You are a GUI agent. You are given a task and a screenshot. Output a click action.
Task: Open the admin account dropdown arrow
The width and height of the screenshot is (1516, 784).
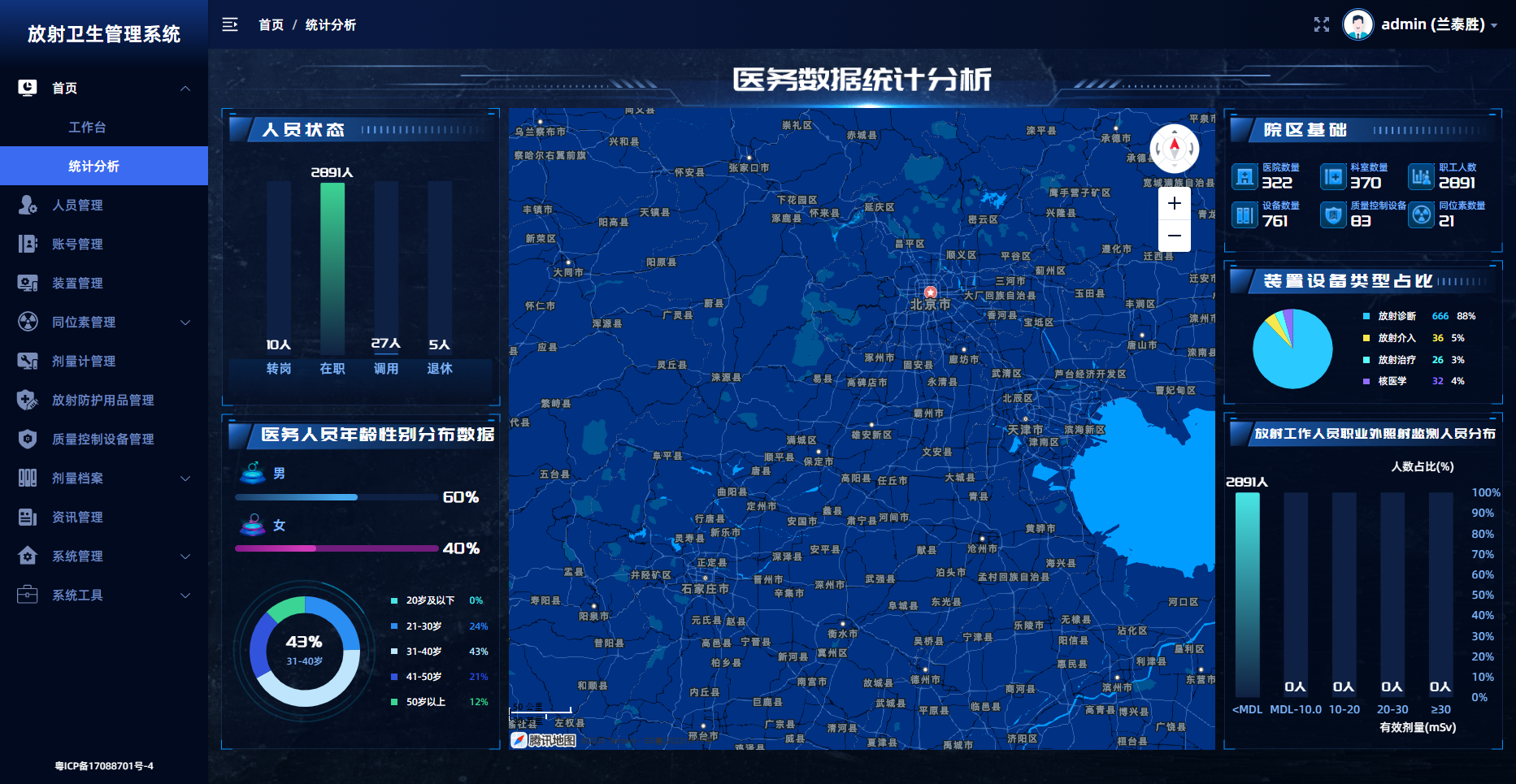pyautogui.click(x=1494, y=25)
